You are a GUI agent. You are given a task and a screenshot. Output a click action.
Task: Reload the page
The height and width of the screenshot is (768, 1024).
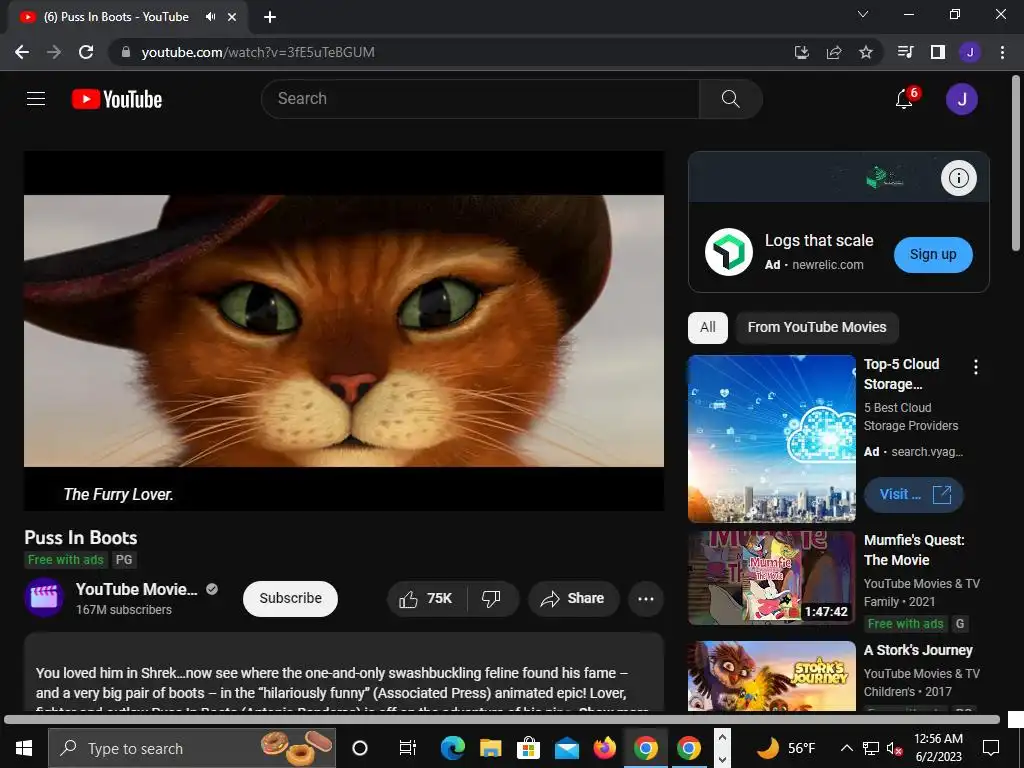pos(86,52)
